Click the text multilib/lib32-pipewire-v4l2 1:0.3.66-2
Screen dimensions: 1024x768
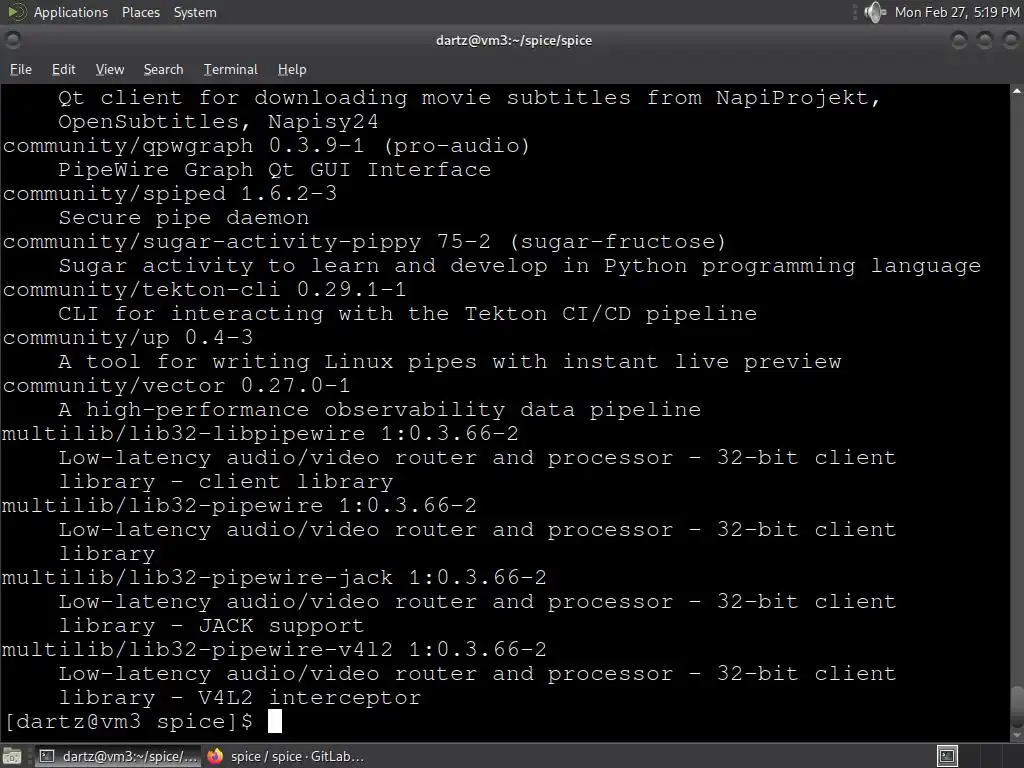(274, 649)
